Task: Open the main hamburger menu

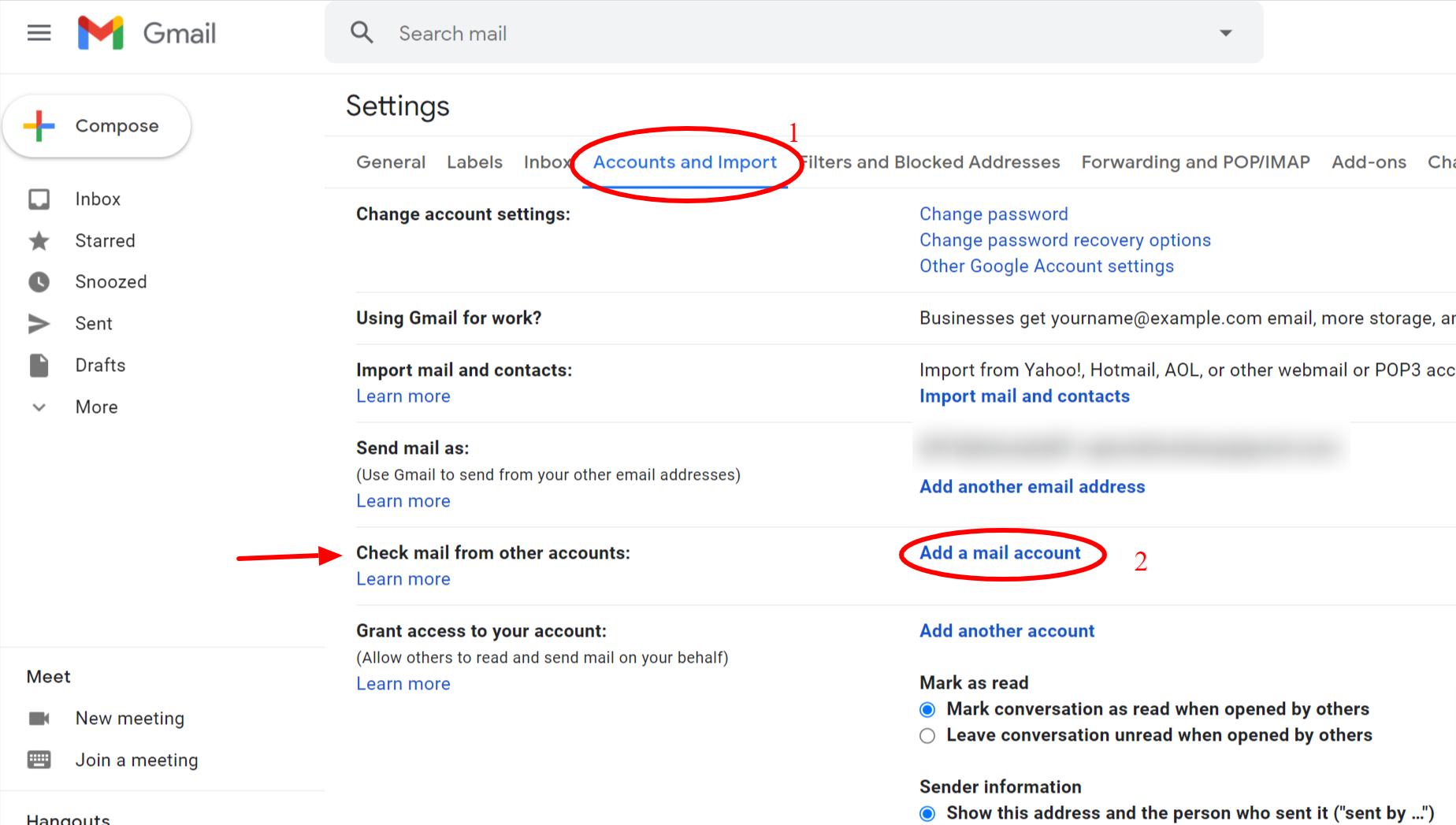Action: pyautogui.click(x=38, y=32)
